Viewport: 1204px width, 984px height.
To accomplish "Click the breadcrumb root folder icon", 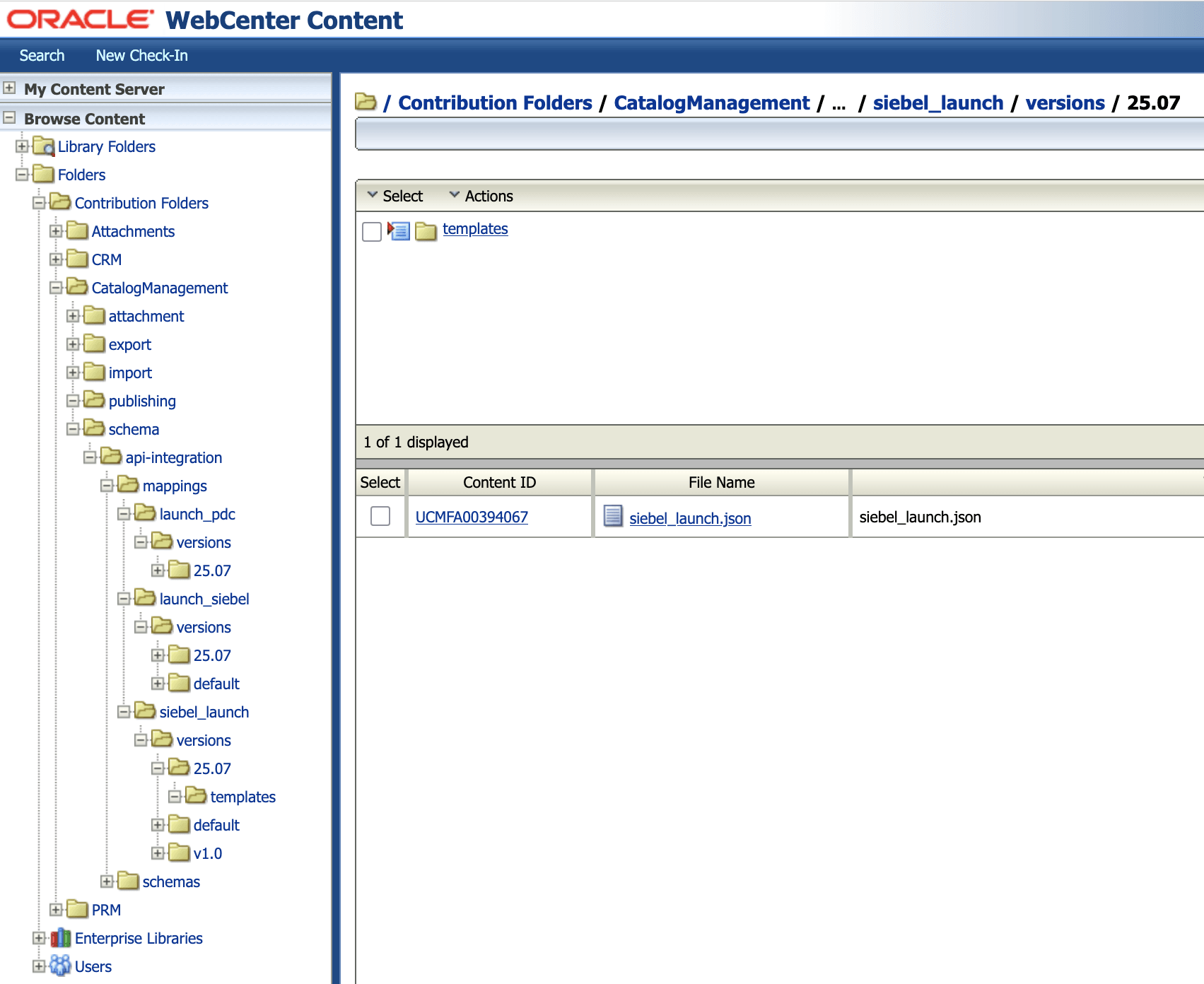I will click(x=366, y=102).
